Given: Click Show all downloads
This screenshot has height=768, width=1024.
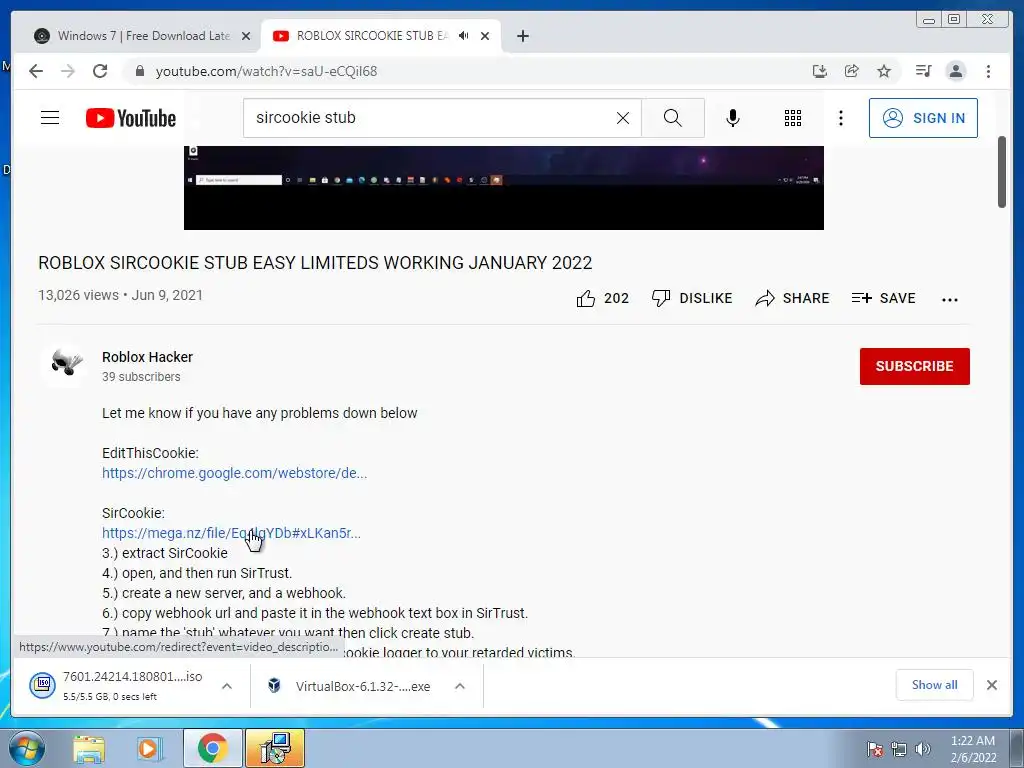Looking at the screenshot, I should [935, 684].
